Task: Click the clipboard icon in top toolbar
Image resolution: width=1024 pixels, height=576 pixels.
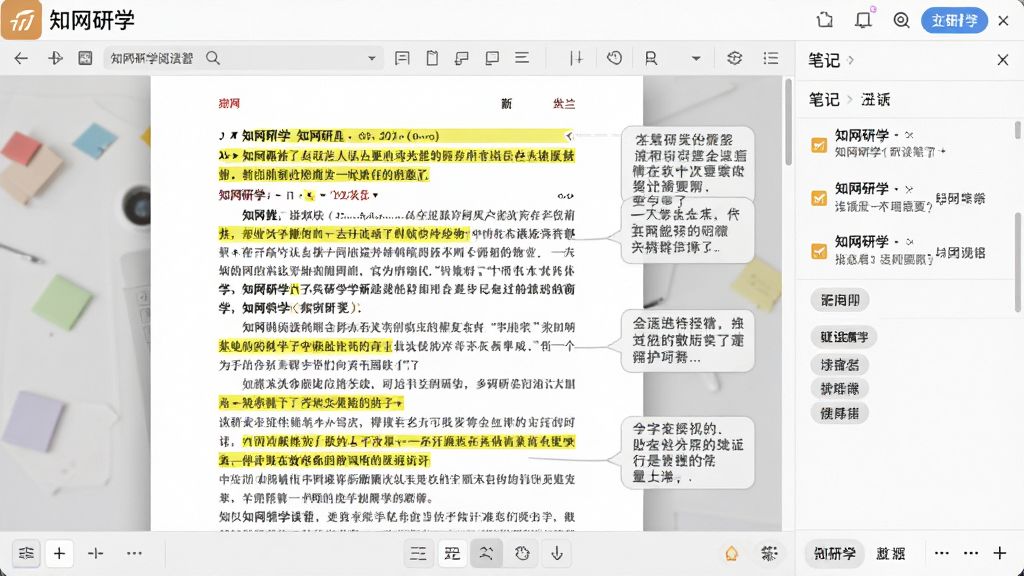Action: click(432, 58)
